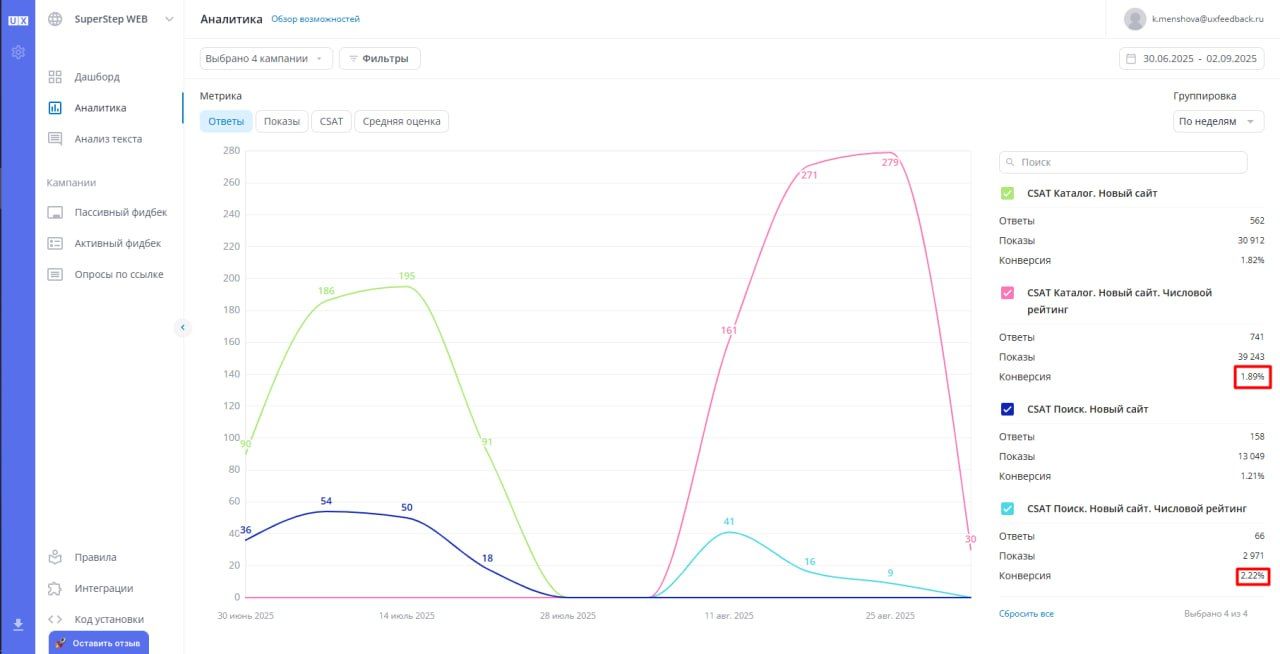Open Анализ текста section
Screen dimensions: 1280x654
[107, 139]
